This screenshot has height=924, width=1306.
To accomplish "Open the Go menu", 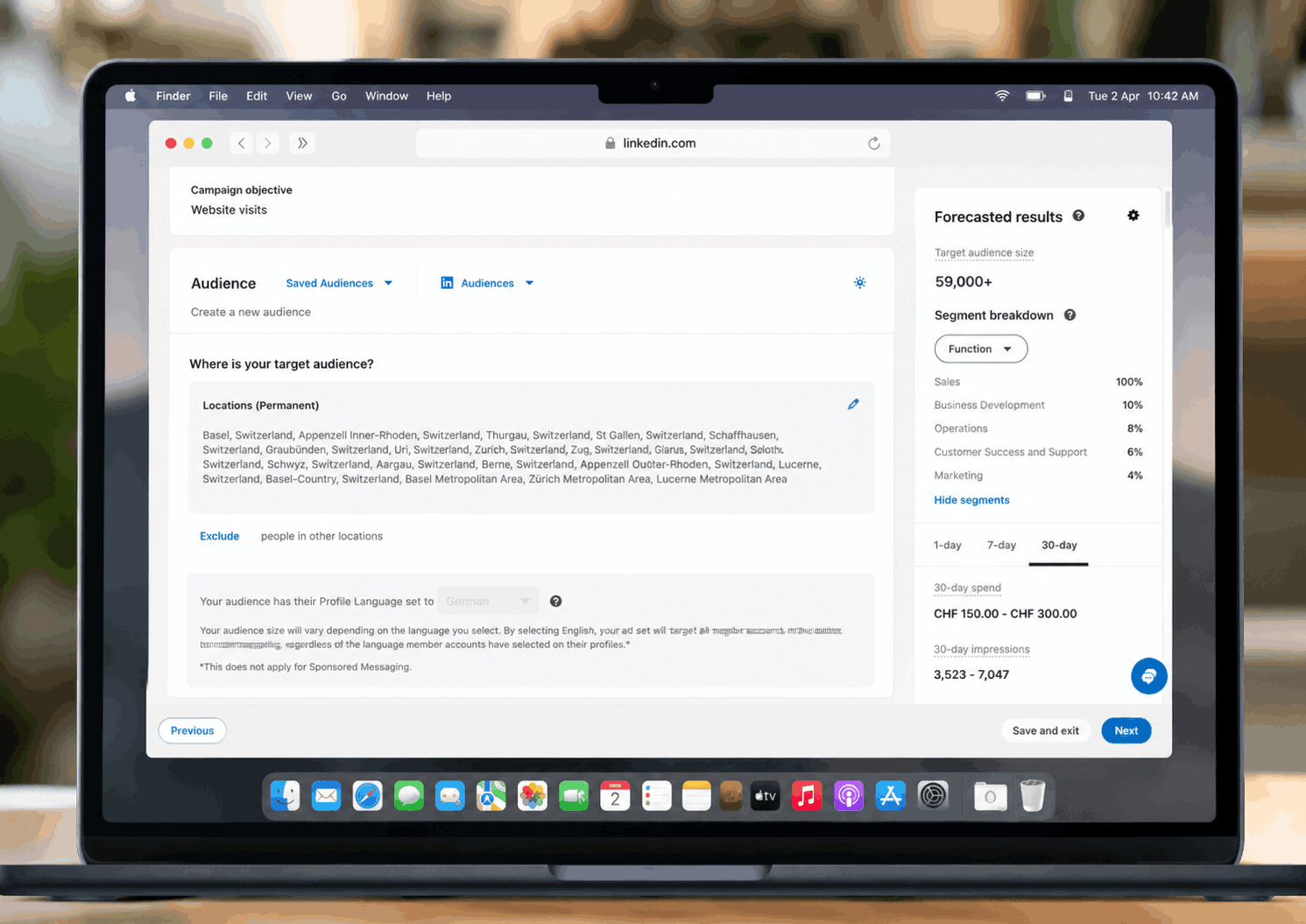I will (x=339, y=95).
